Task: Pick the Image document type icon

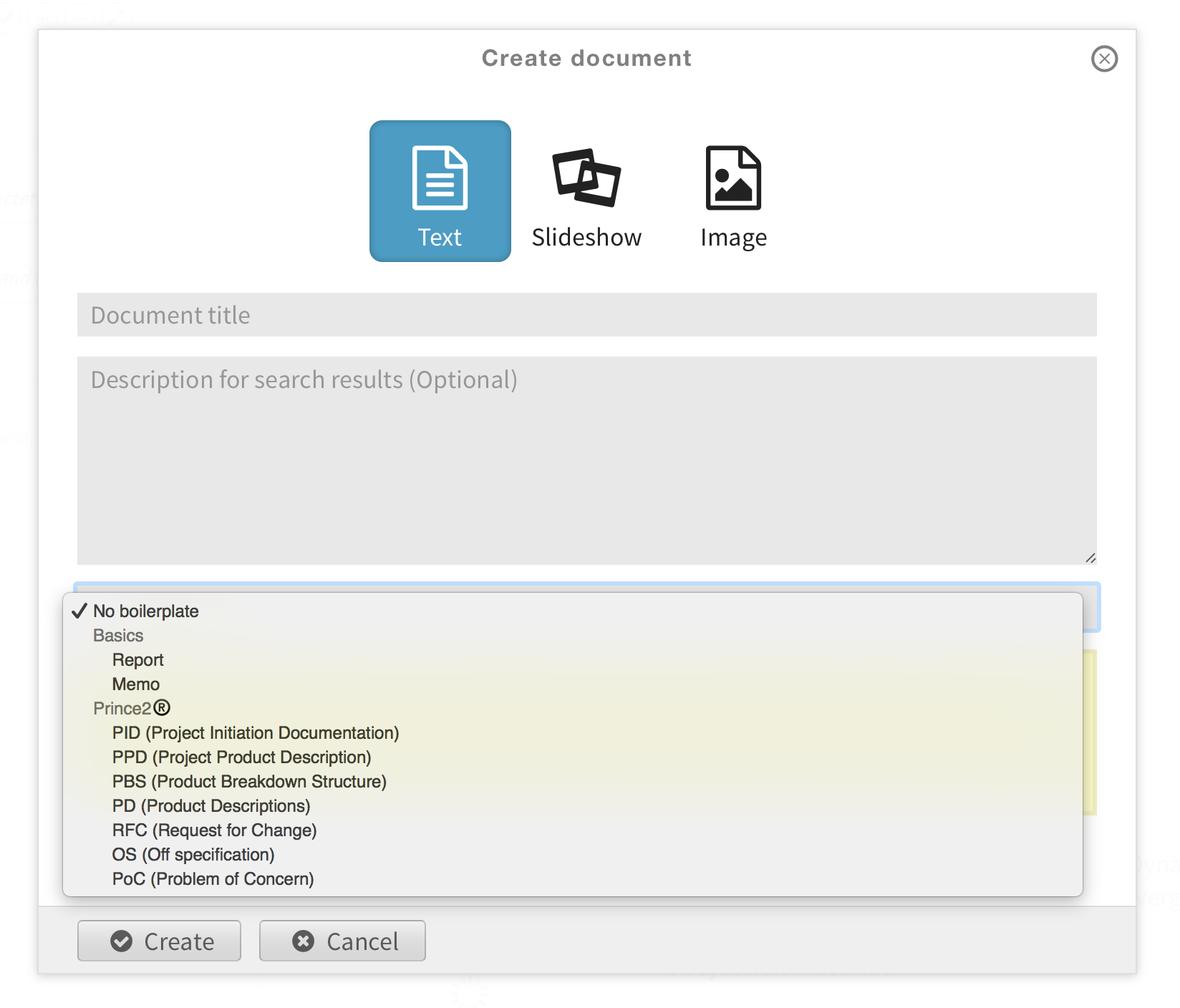Action: click(733, 190)
